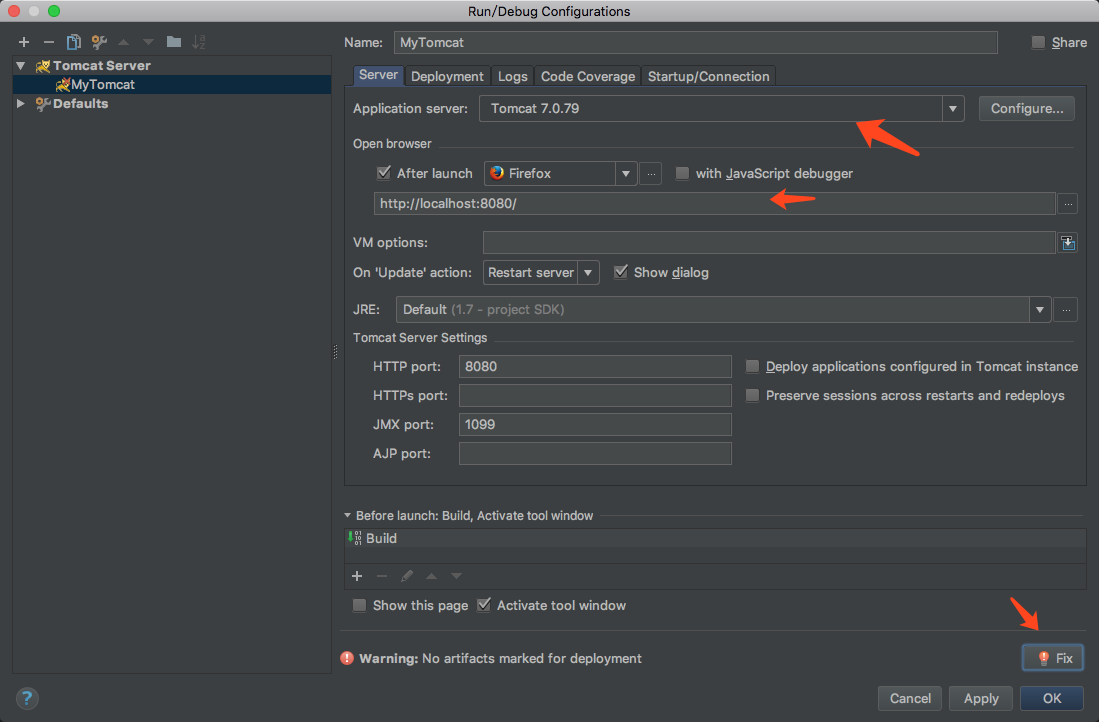This screenshot has height=722, width=1099.
Task: Click the expand VM options field icon
Action: click(1068, 243)
